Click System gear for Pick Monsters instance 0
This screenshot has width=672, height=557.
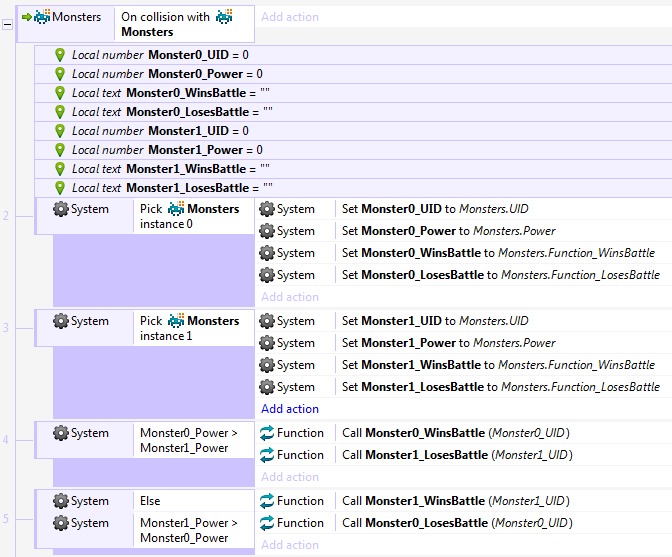[x=61, y=209]
